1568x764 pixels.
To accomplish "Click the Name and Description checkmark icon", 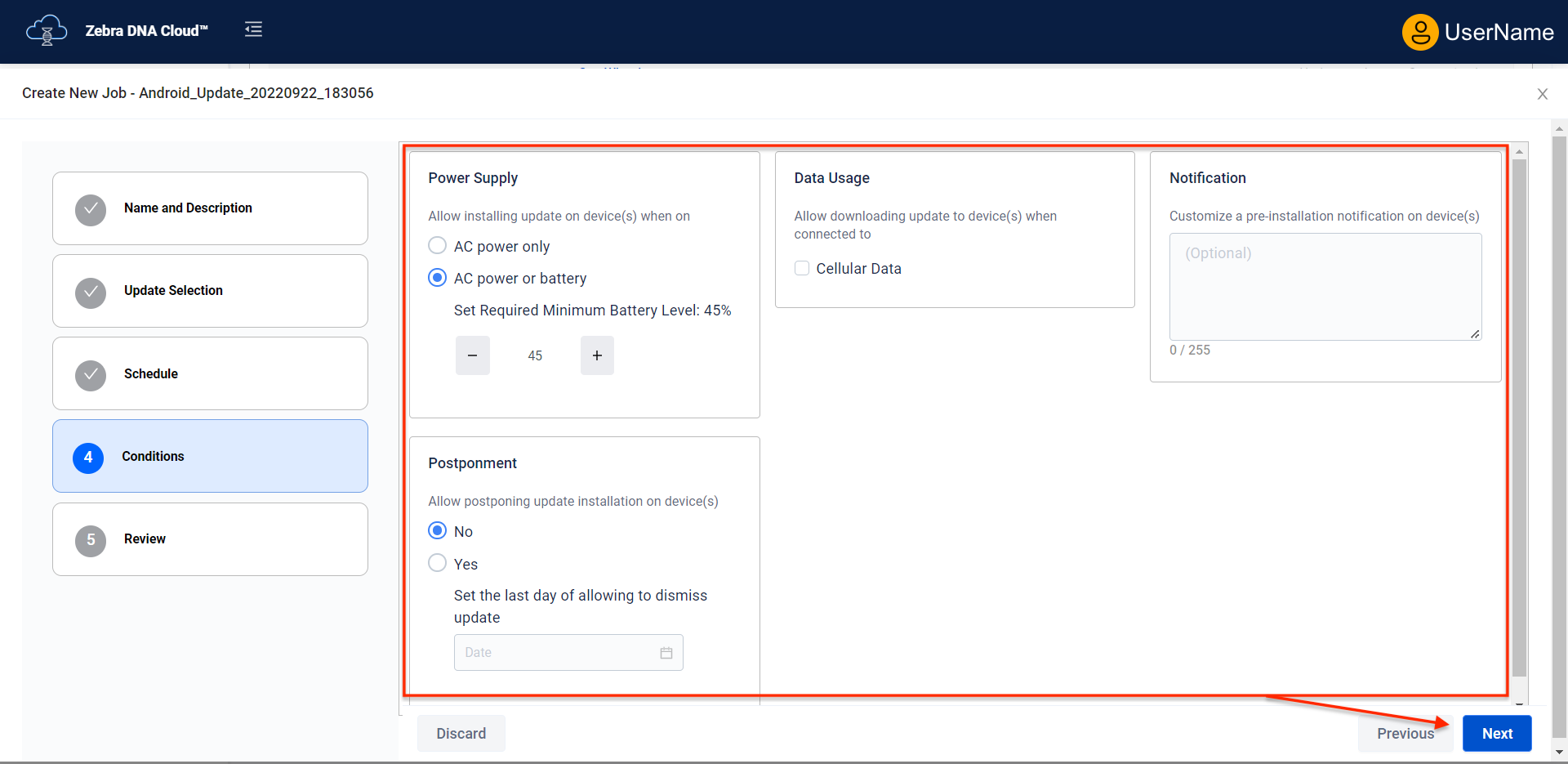I will [91, 209].
